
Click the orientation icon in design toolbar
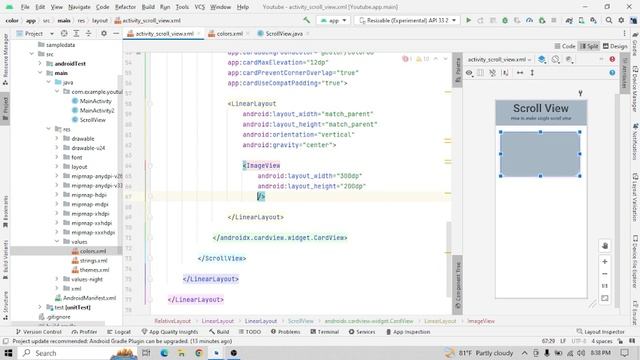(556, 60)
